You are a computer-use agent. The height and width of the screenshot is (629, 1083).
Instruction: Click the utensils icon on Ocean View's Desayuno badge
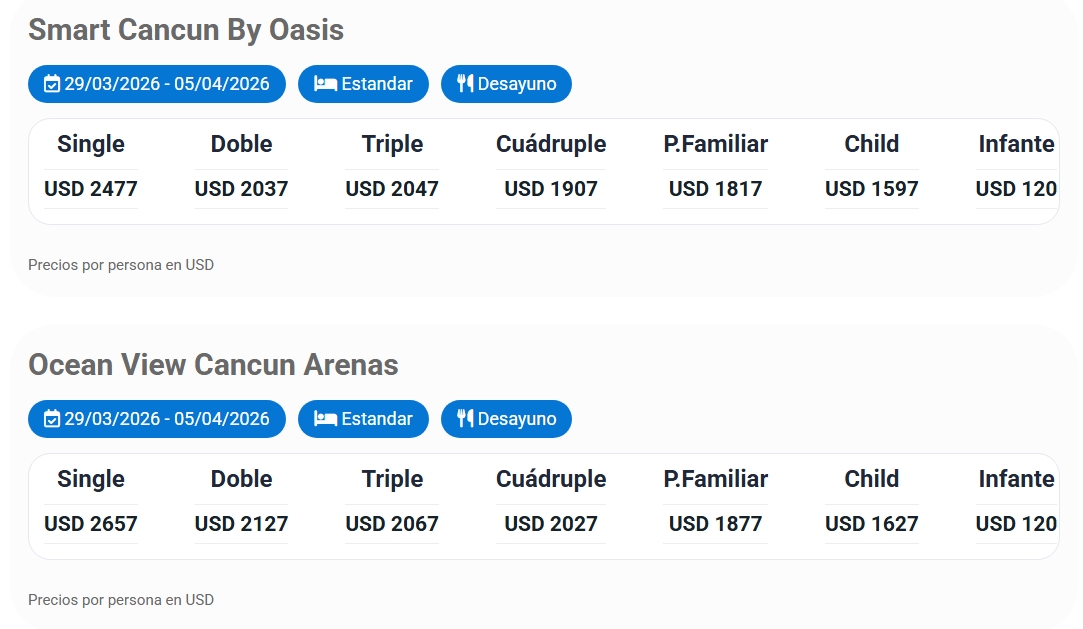pos(465,419)
